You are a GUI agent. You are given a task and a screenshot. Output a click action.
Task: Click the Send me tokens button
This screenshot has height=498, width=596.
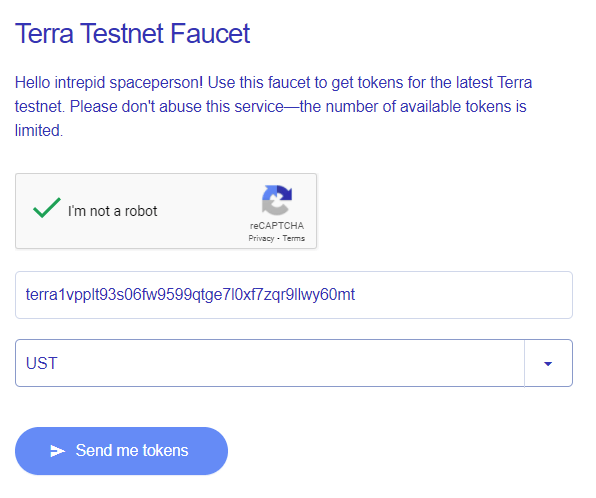pos(121,451)
